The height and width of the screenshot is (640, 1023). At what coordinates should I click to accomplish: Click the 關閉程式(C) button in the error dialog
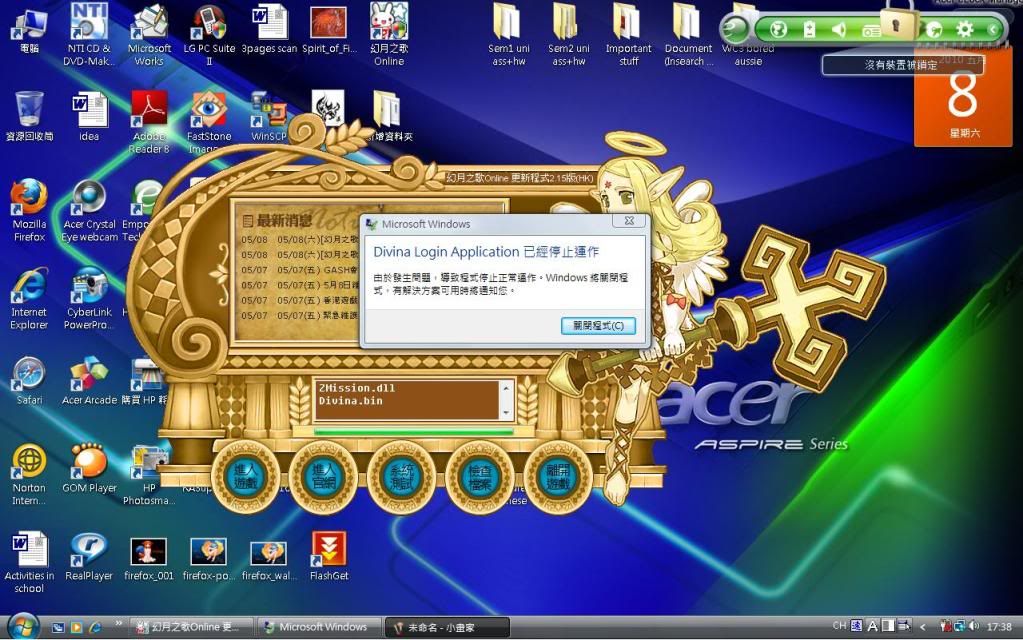[598, 326]
